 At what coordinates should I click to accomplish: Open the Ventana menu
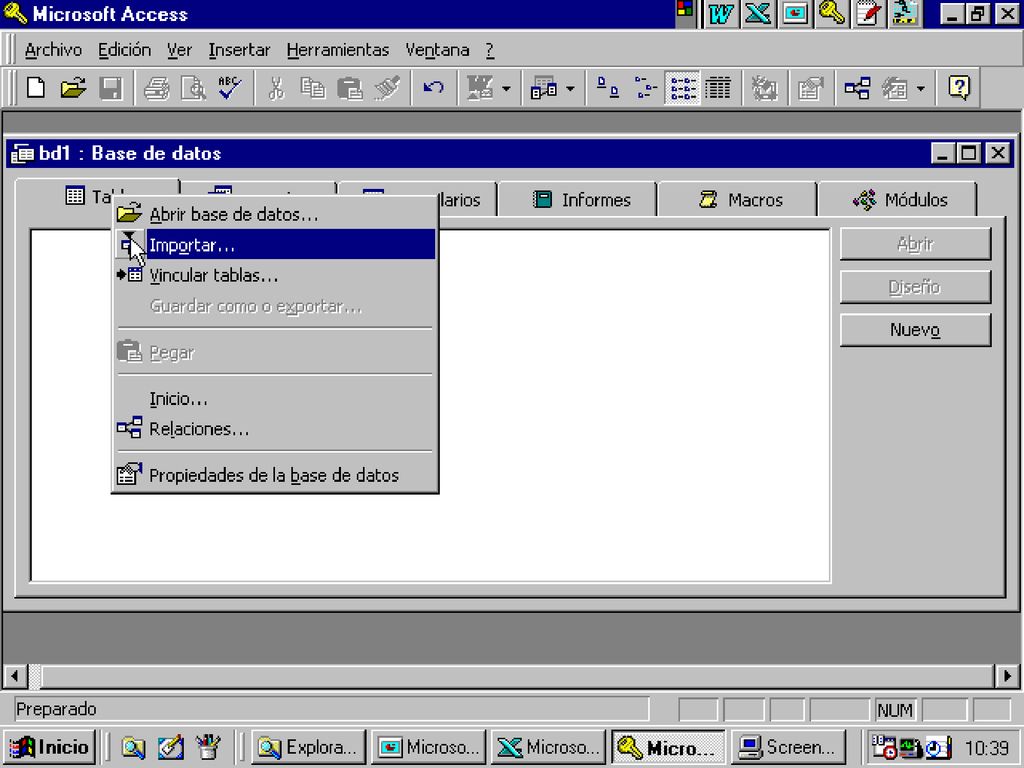437,50
